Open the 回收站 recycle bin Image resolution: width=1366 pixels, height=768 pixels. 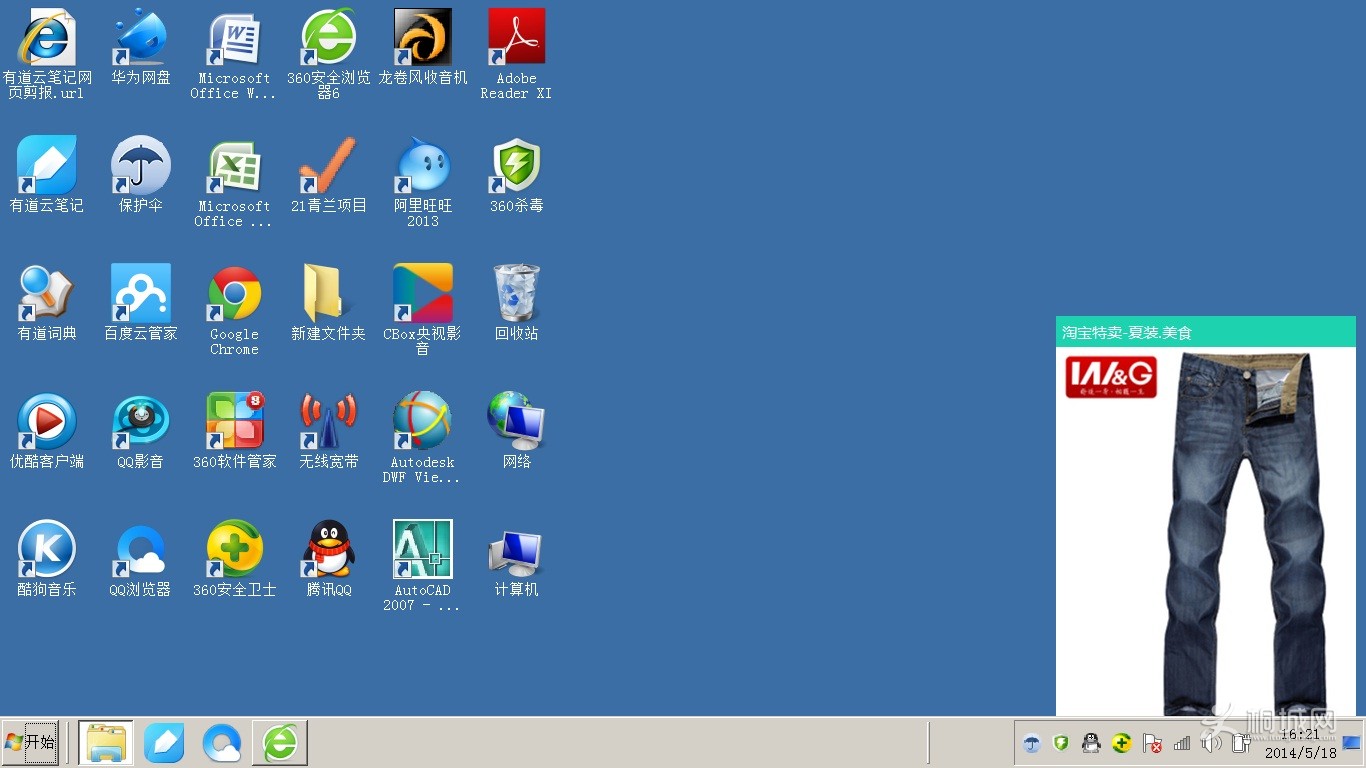click(x=516, y=294)
